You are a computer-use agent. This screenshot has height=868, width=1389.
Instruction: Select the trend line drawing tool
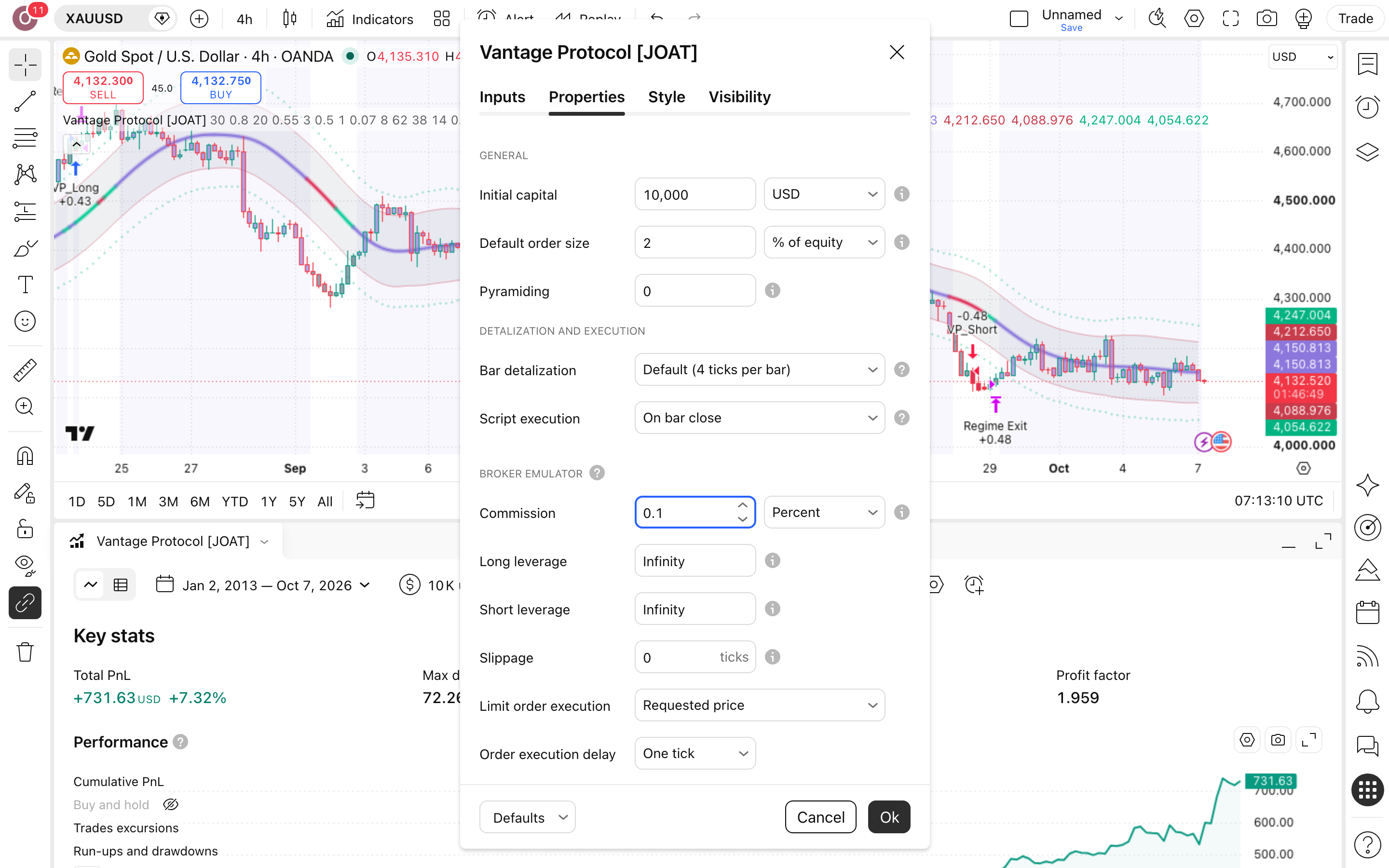click(x=25, y=101)
